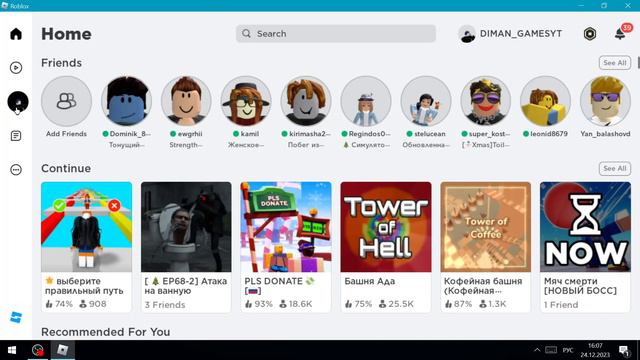Click ewgrhii's game status Strength
This screenshot has height=360, width=640.
point(186,145)
